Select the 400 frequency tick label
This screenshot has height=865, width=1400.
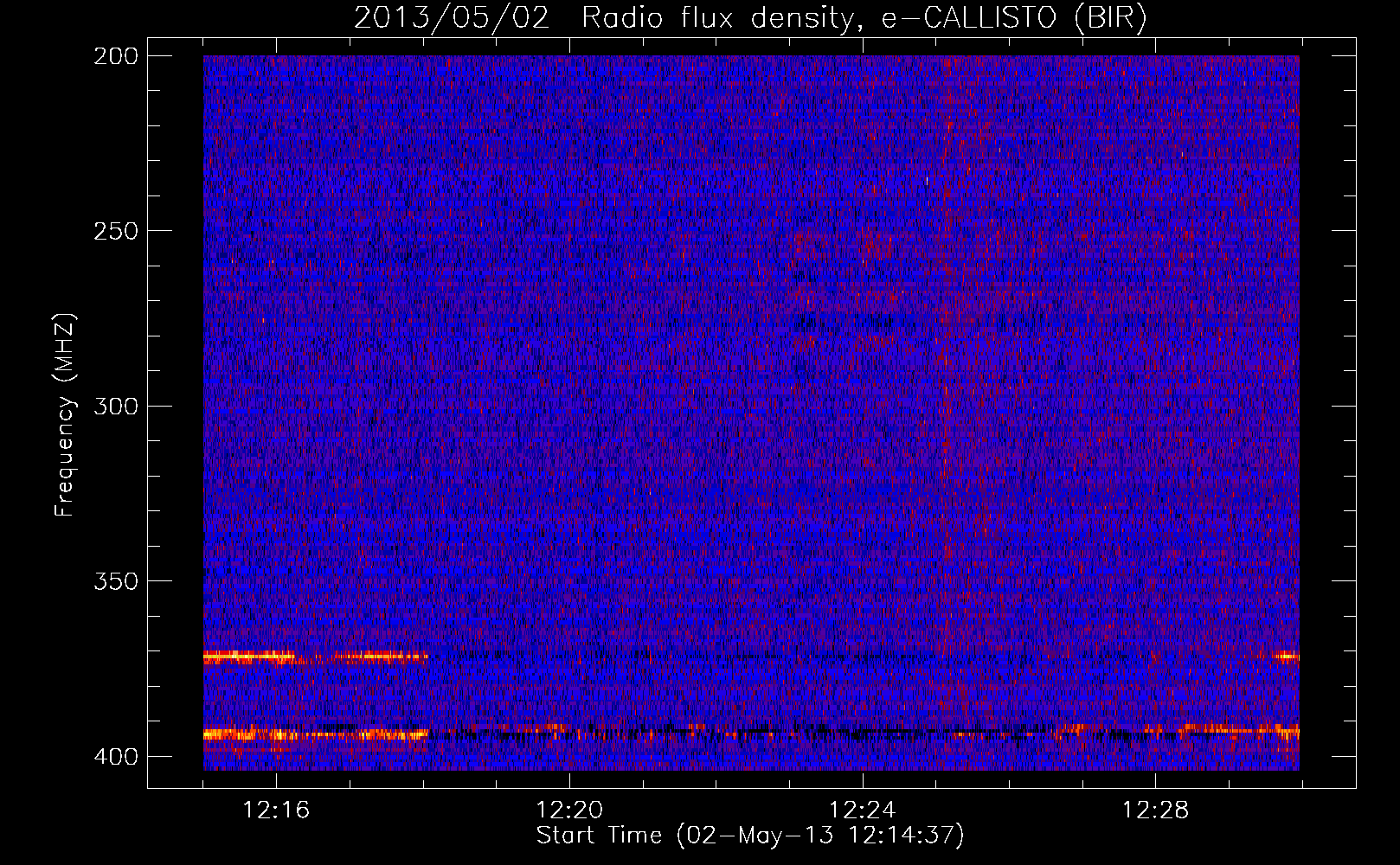coord(115,757)
